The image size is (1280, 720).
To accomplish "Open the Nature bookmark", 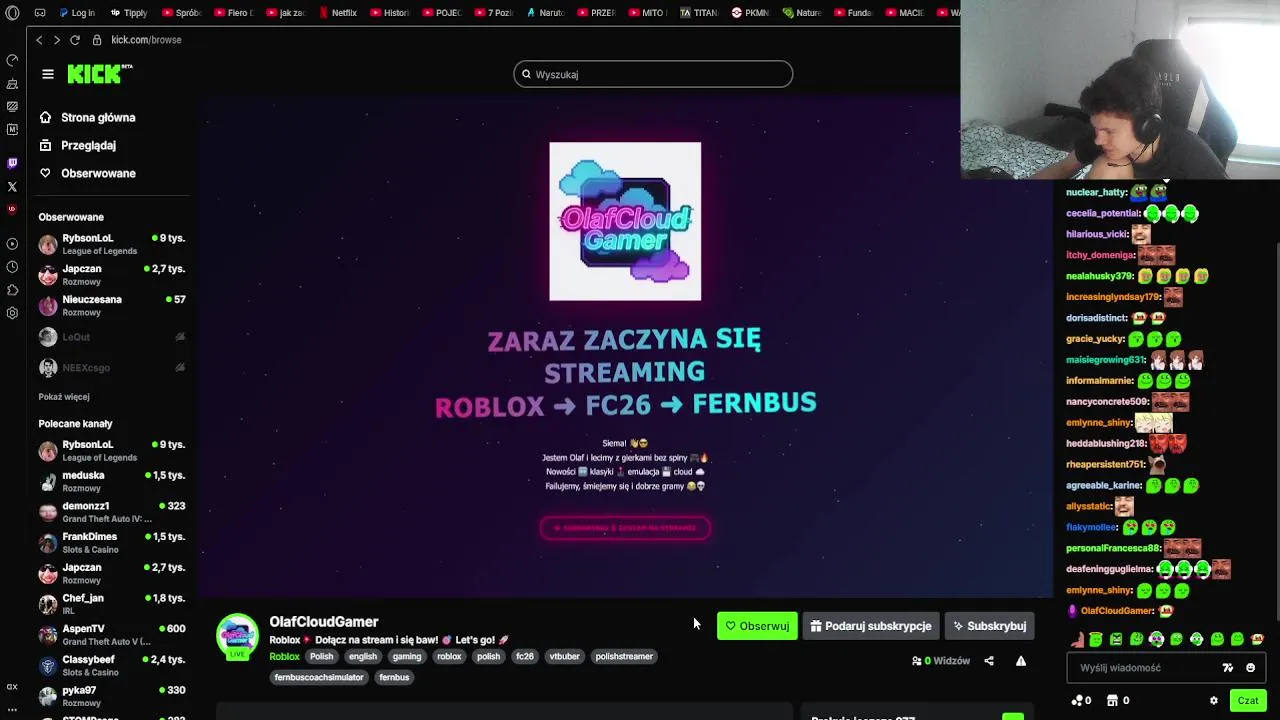I will point(802,13).
